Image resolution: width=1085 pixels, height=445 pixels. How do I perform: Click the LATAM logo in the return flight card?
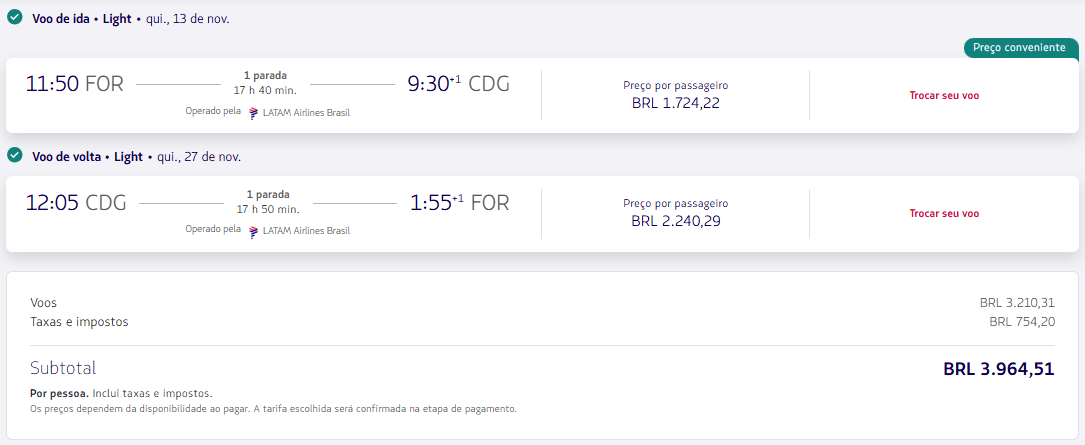coord(253,230)
